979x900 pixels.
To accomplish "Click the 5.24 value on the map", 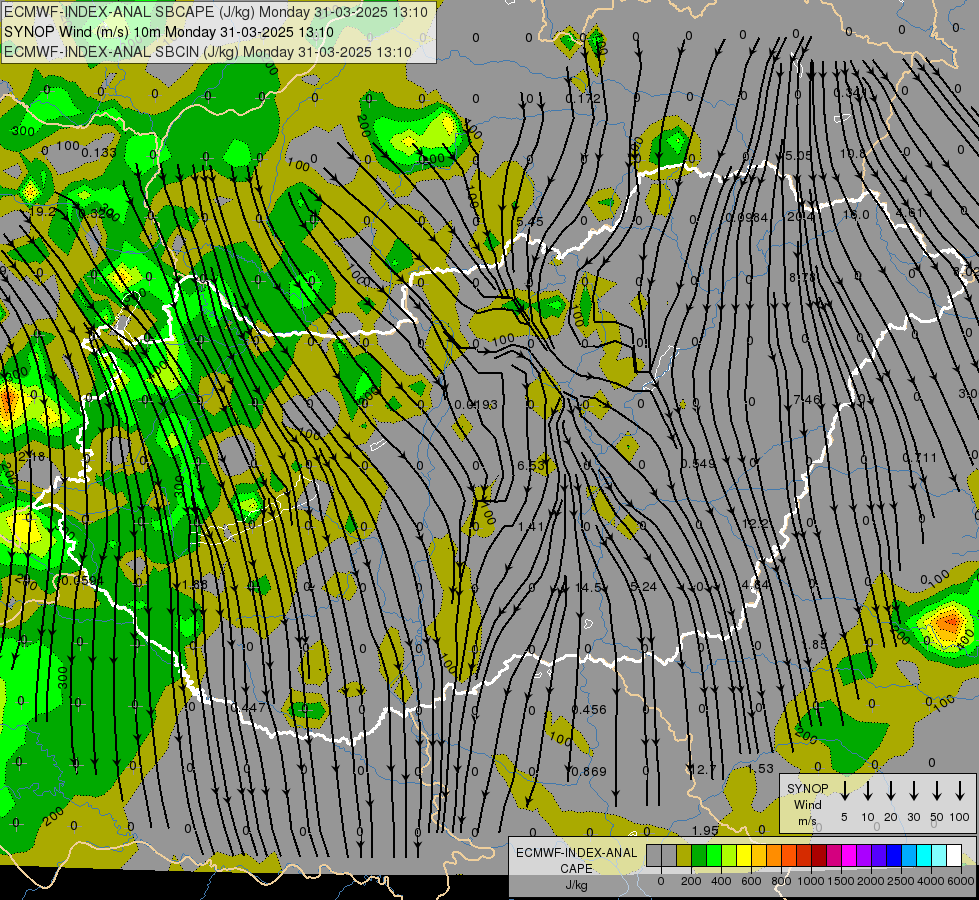I will (643, 586).
